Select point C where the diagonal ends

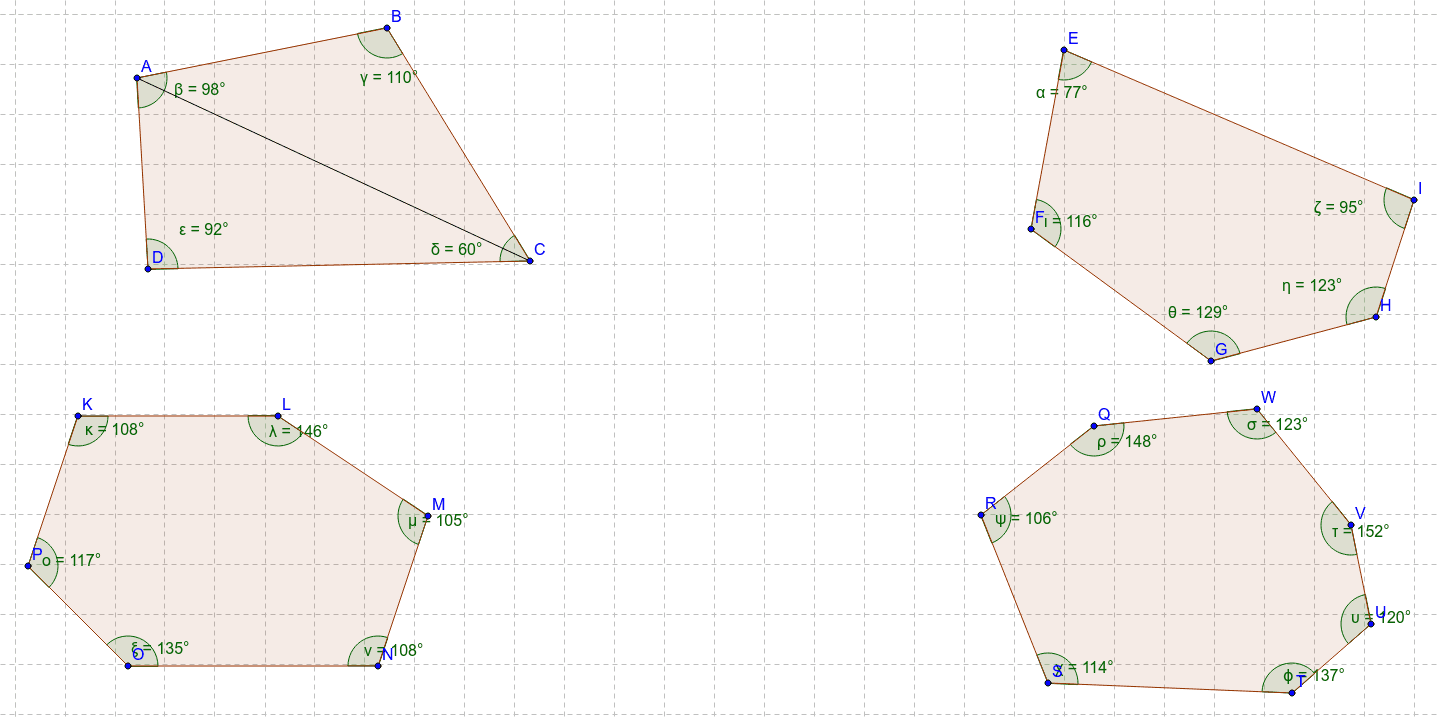click(x=529, y=261)
